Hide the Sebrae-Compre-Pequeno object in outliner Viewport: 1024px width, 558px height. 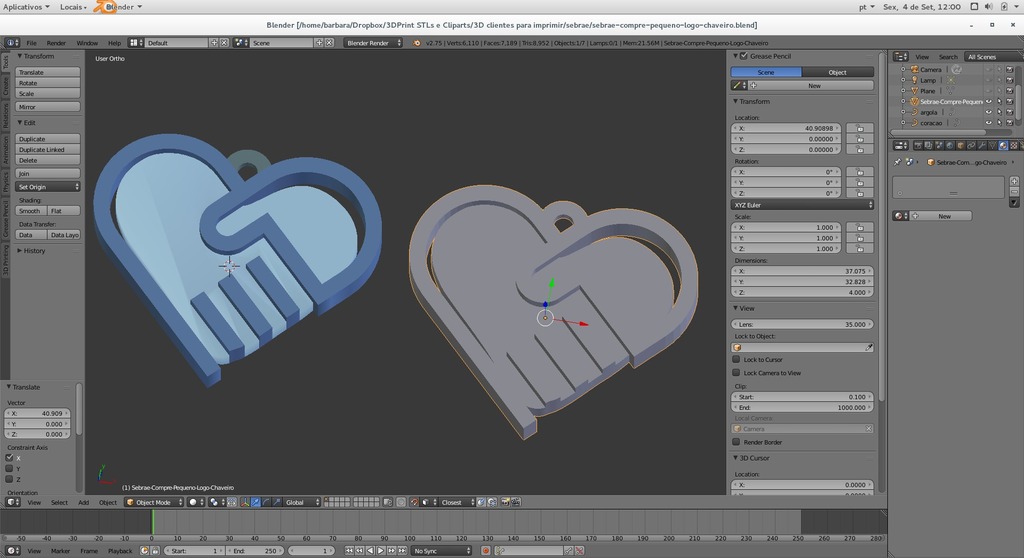click(x=989, y=102)
